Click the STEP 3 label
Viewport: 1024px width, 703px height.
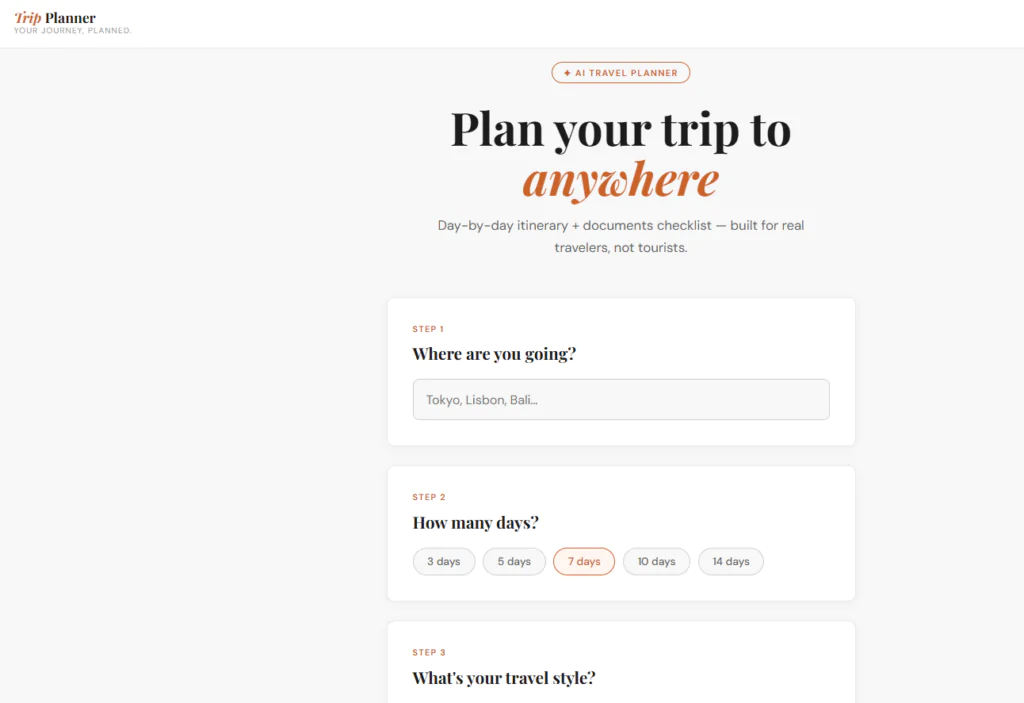tap(429, 652)
